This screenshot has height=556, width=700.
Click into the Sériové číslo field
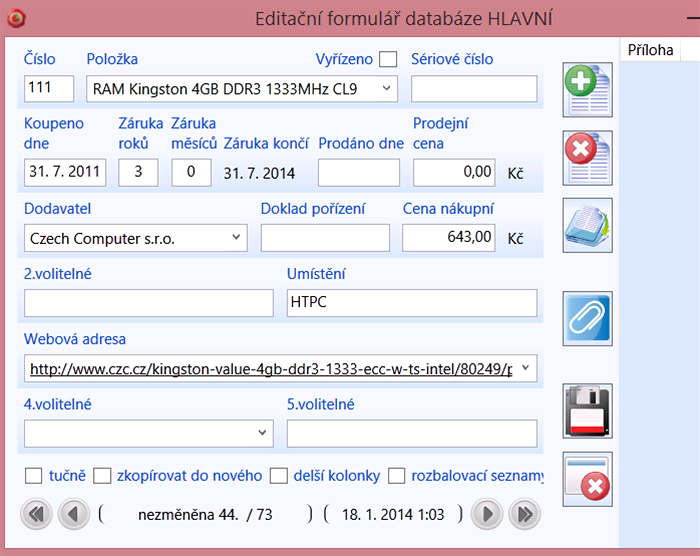(475, 89)
